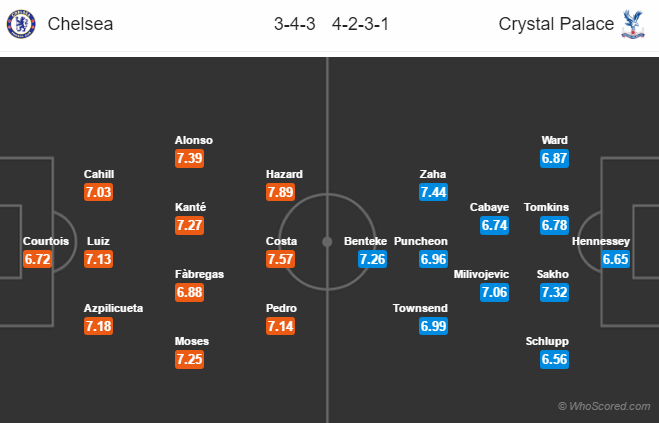
Task: Click the Azpilicueta player name
Action: click(x=113, y=308)
